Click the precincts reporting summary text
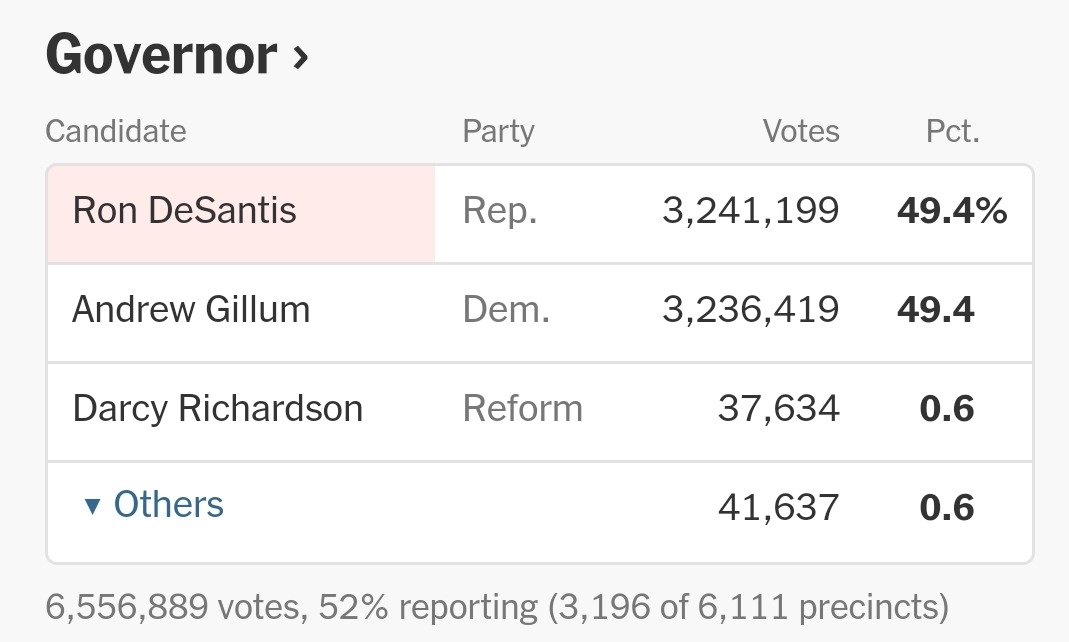 [497, 606]
